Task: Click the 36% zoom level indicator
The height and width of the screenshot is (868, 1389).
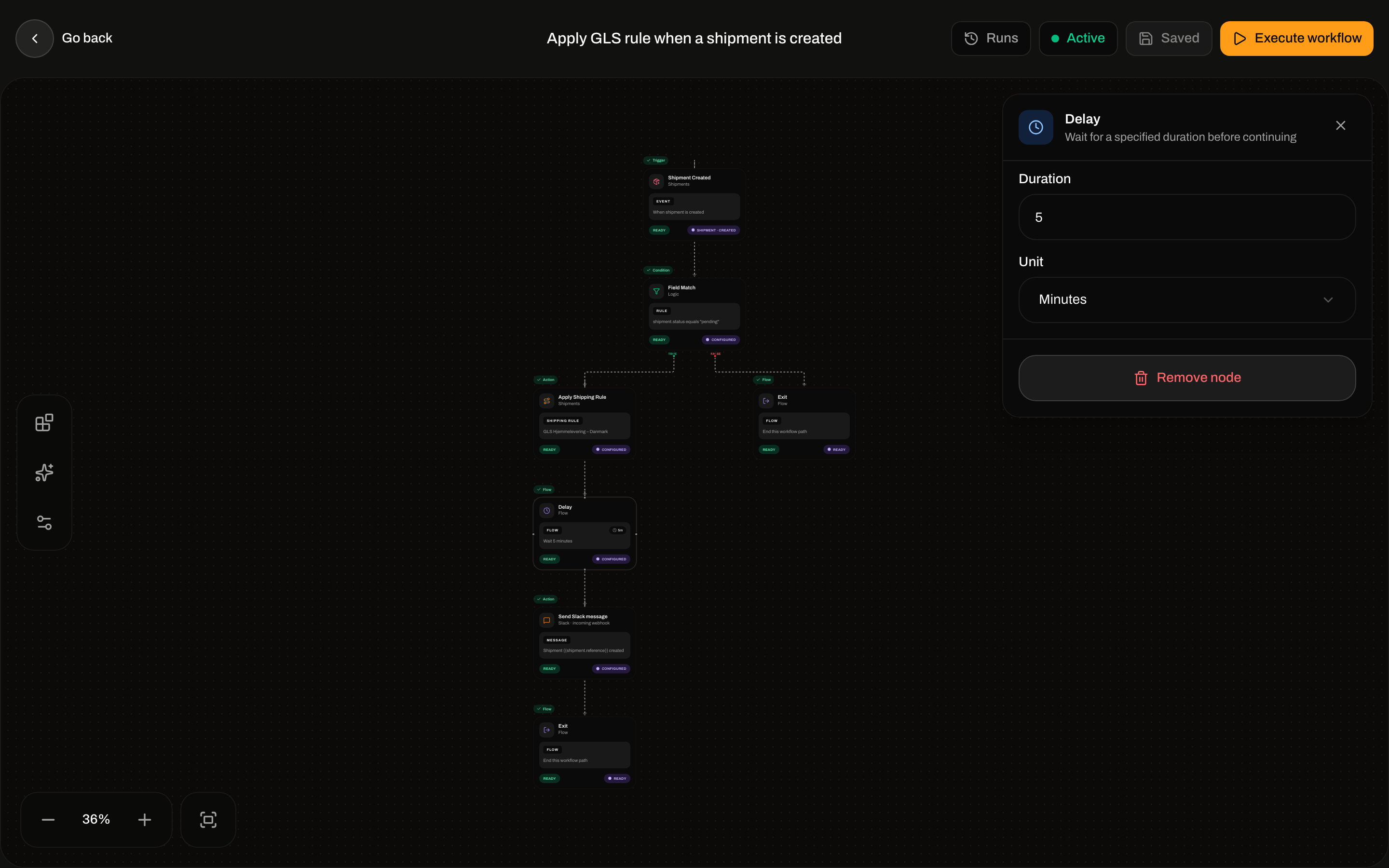Action: click(96, 819)
